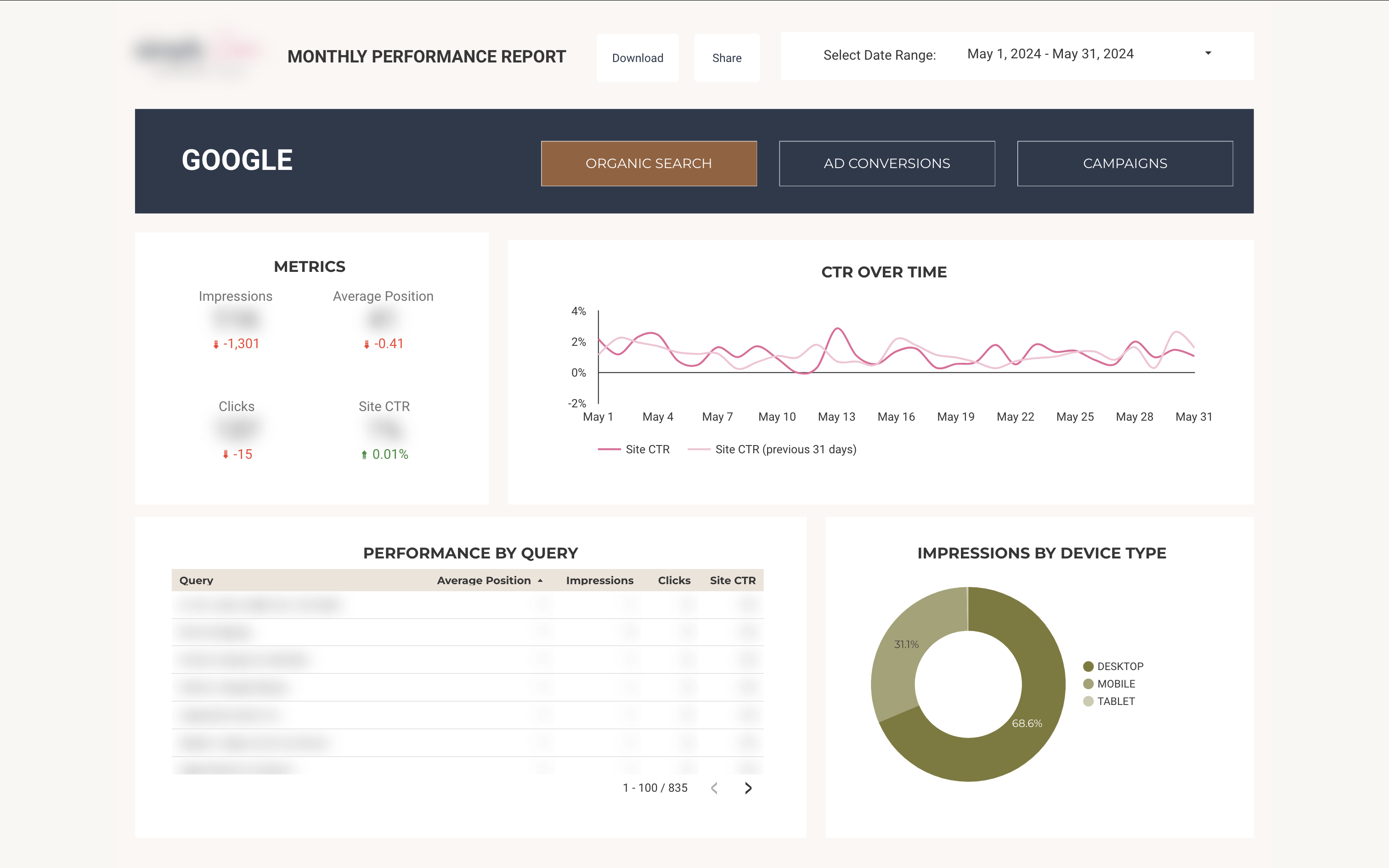Click the sort arrow on Average Position header

540,581
